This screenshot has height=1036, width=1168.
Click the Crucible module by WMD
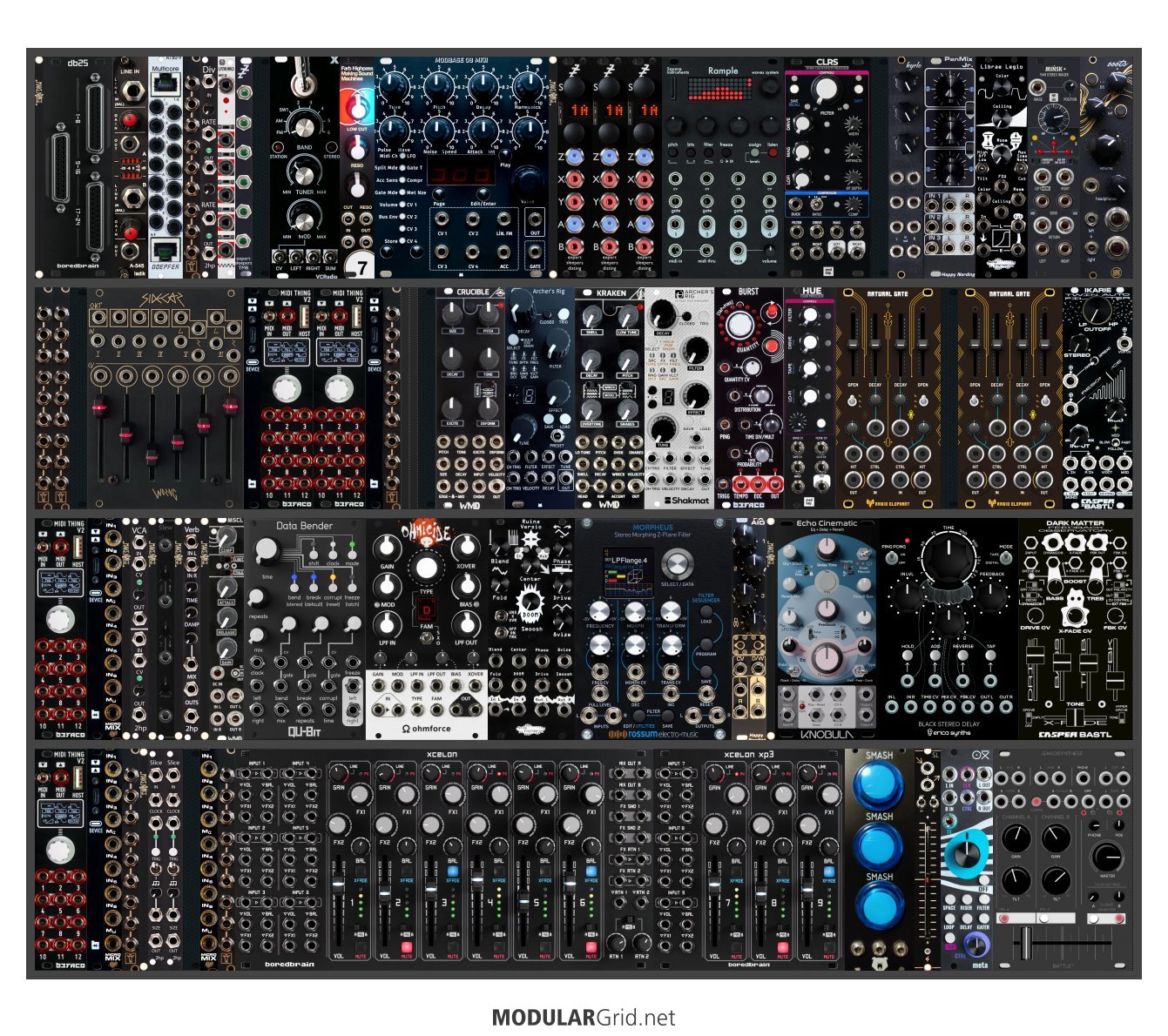[x=470, y=398]
